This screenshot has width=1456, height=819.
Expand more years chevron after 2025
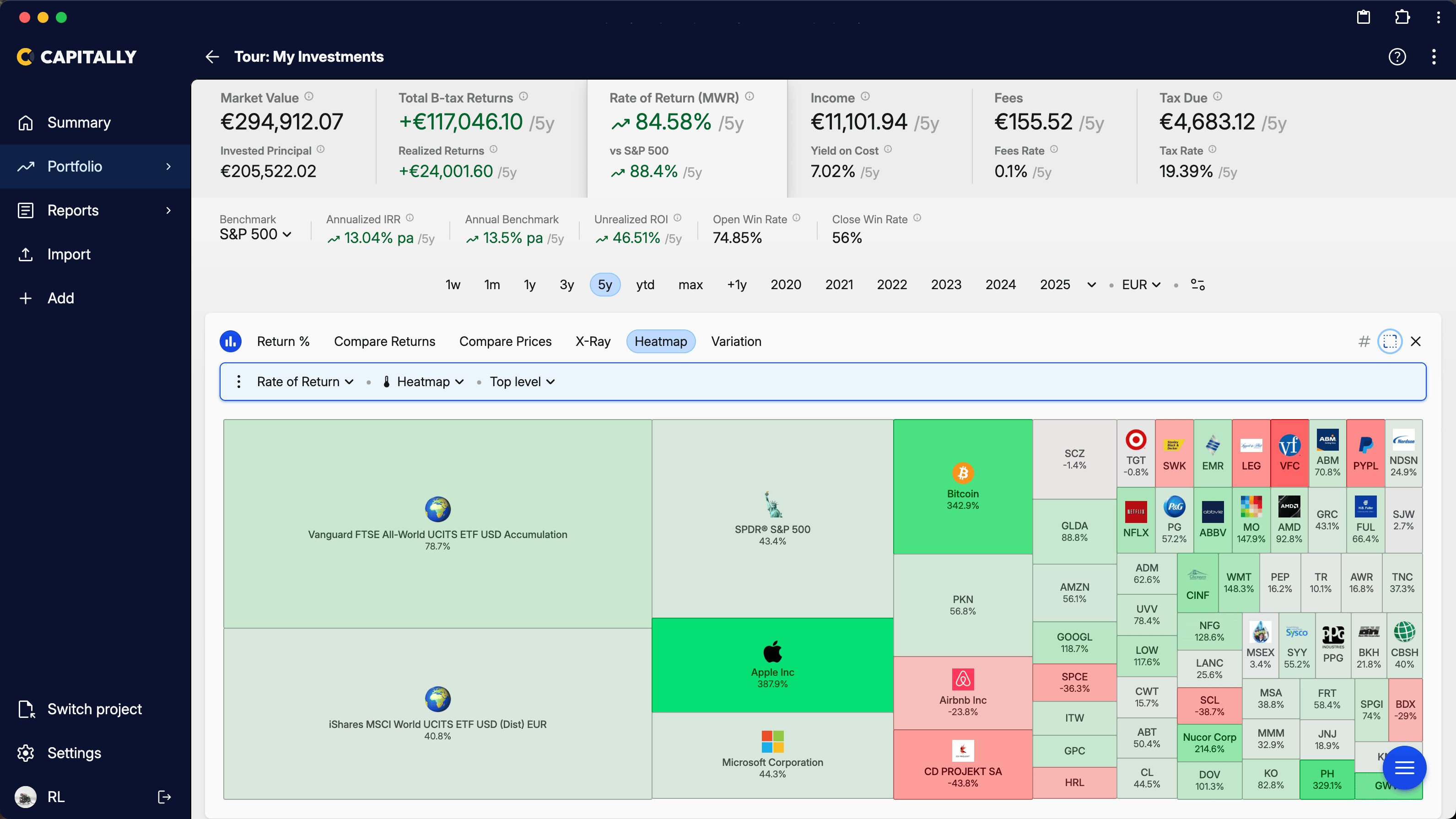(x=1091, y=285)
